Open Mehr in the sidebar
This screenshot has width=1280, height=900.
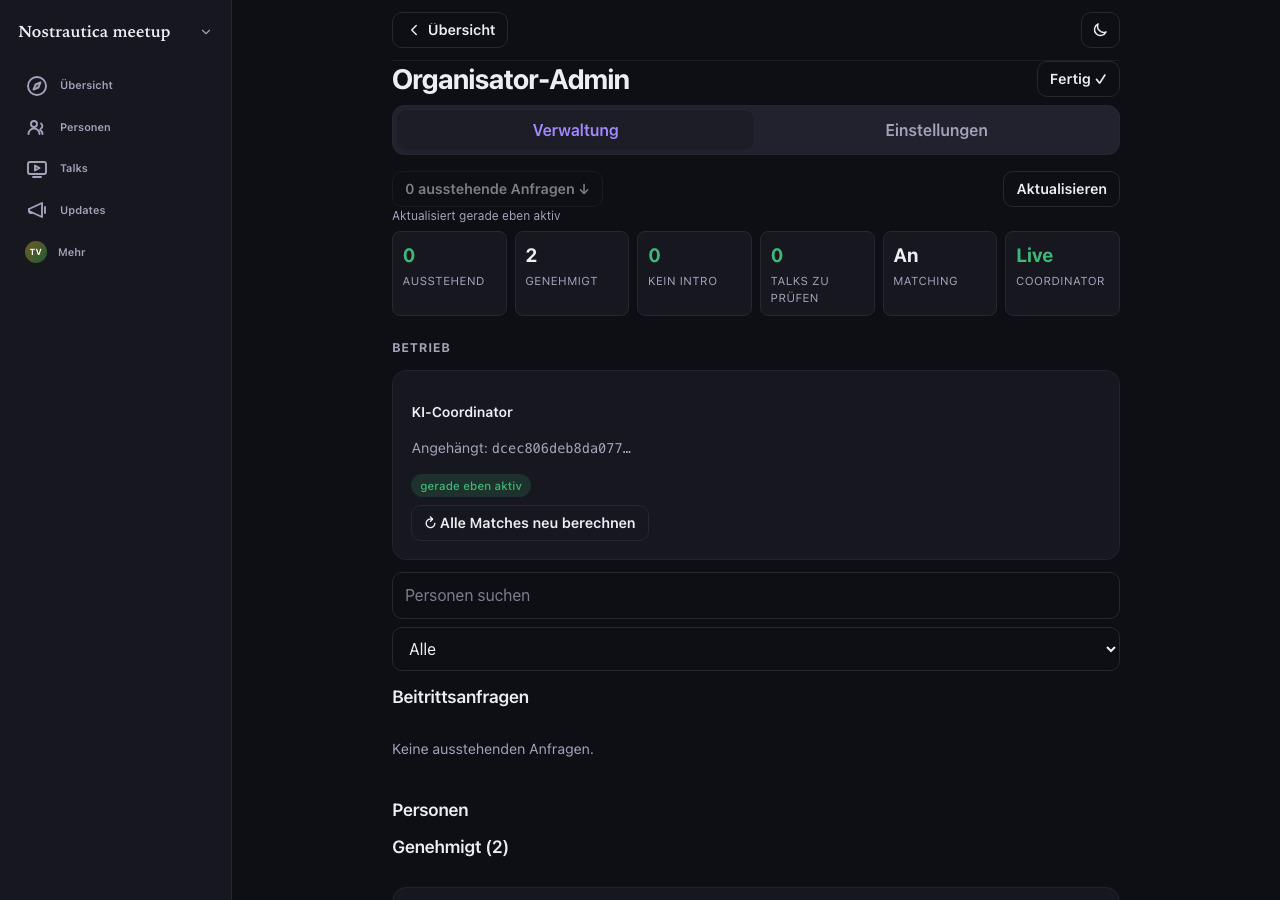click(71, 252)
